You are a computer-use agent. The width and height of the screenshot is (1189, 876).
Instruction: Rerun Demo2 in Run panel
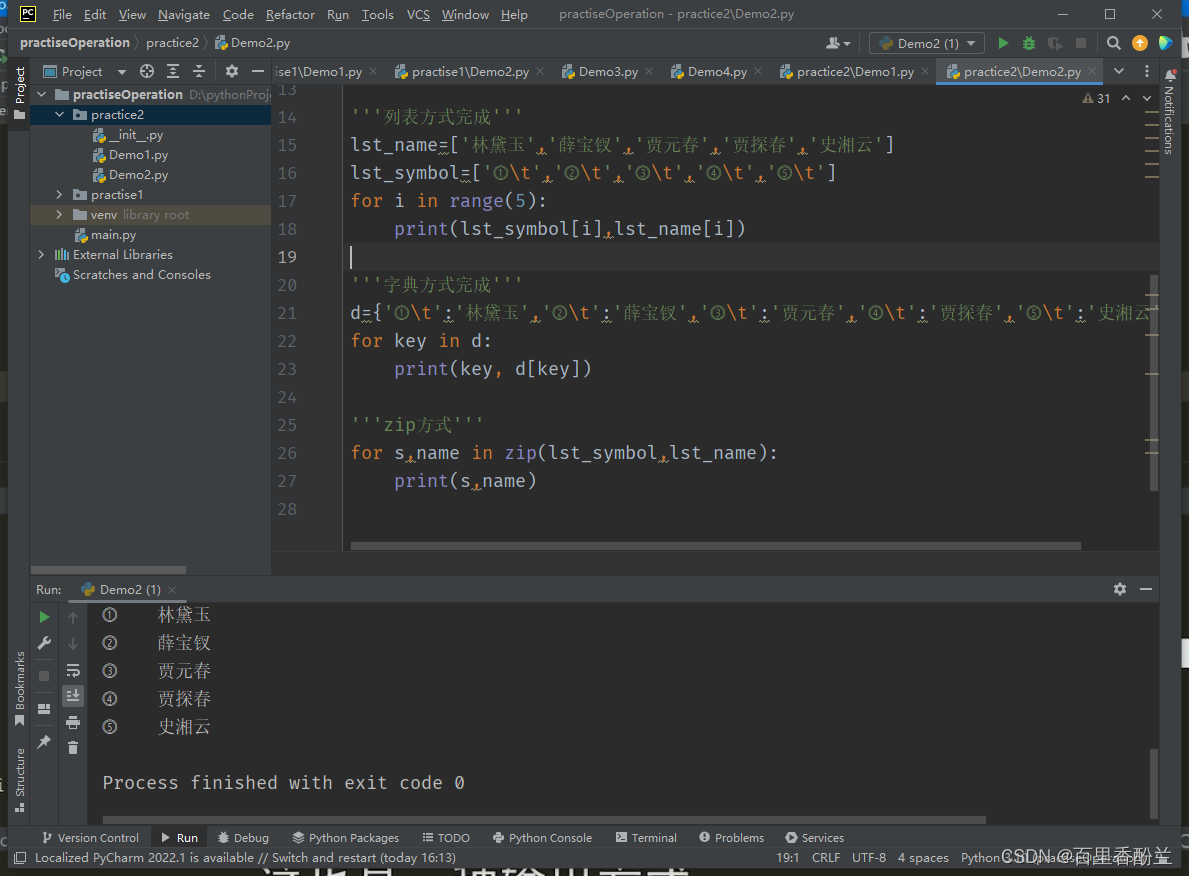tap(44, 617)
